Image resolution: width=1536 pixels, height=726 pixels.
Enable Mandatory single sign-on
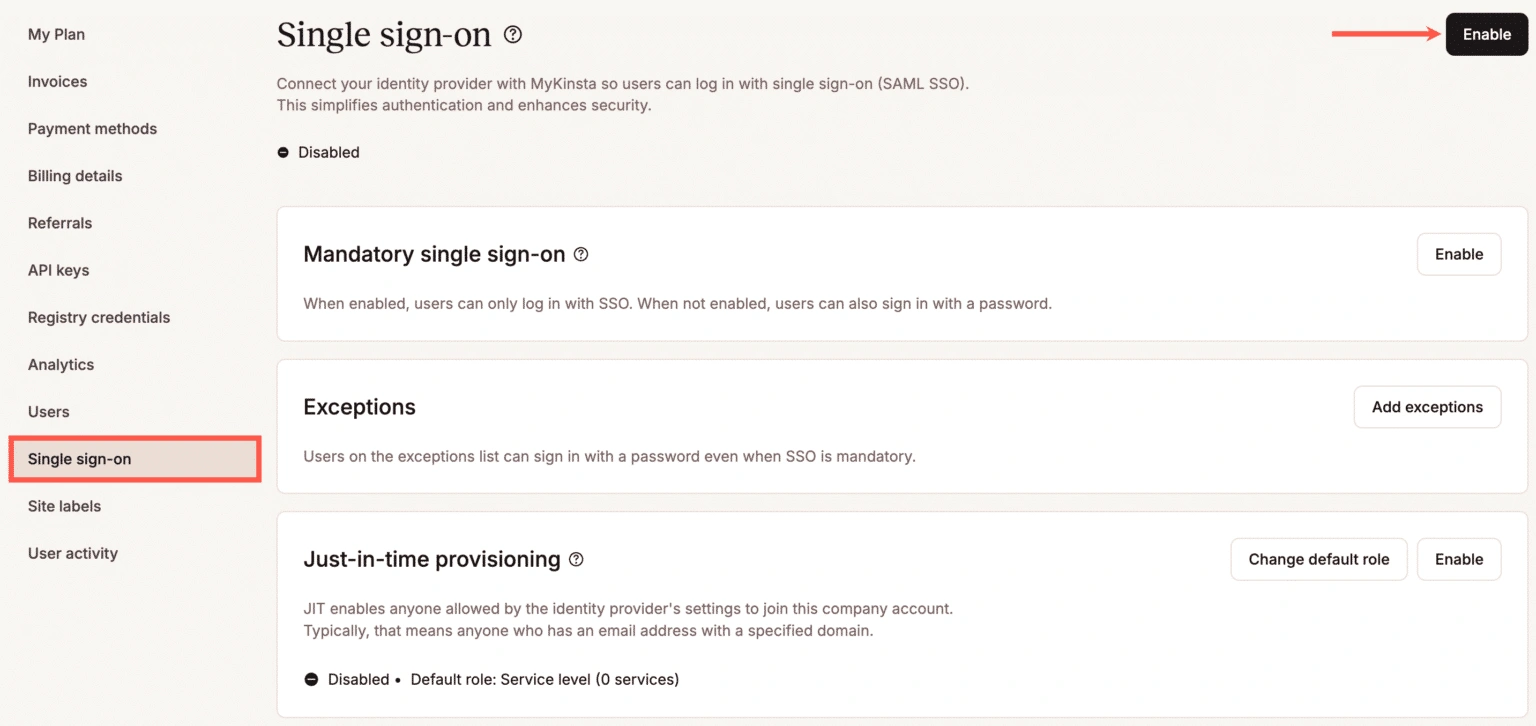coord(1458,254)
